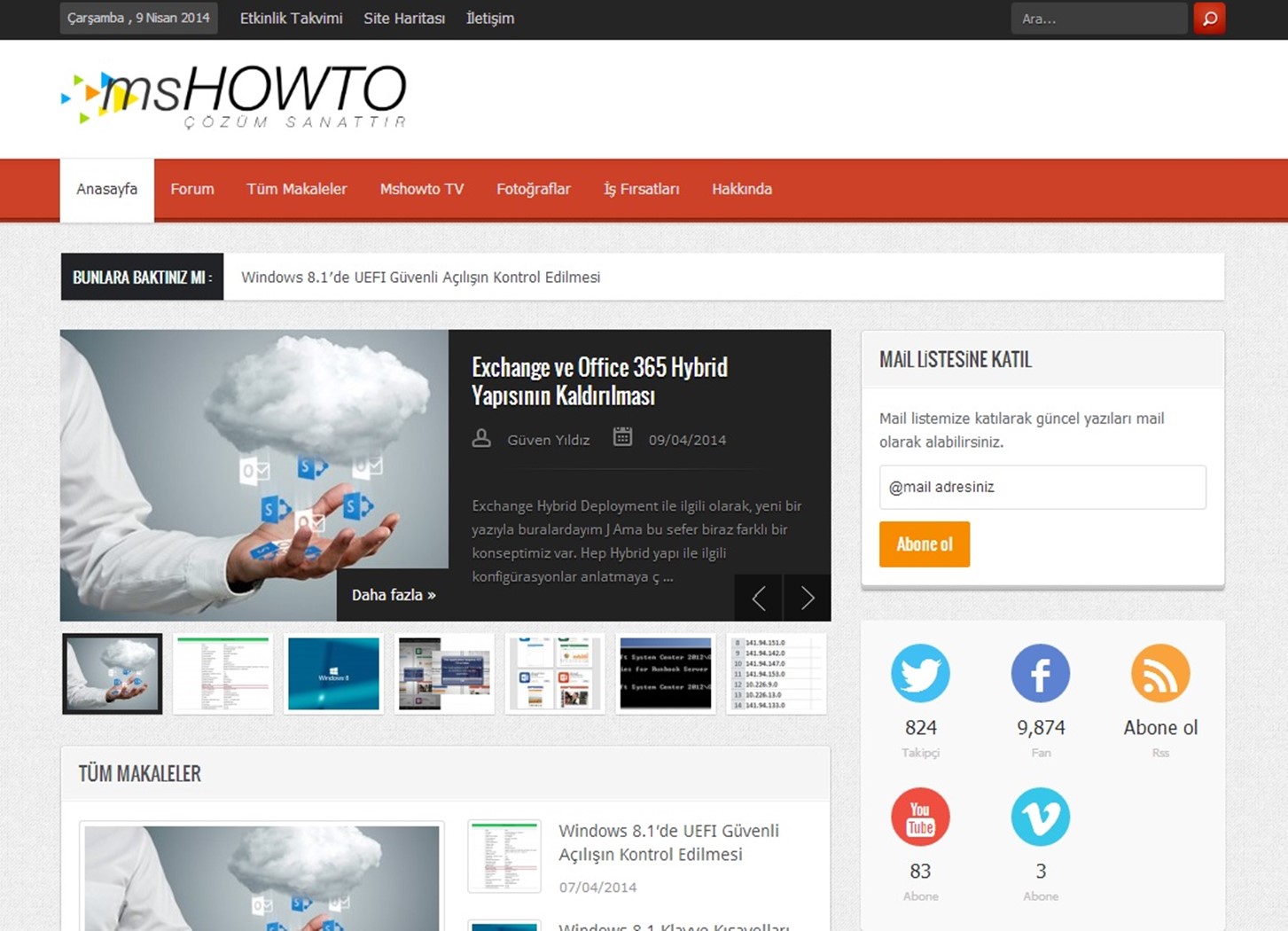Click the large cloud article image under Tüm Makaleler
The height and width of the screenshot is (931, 1288).
[262, 878]
